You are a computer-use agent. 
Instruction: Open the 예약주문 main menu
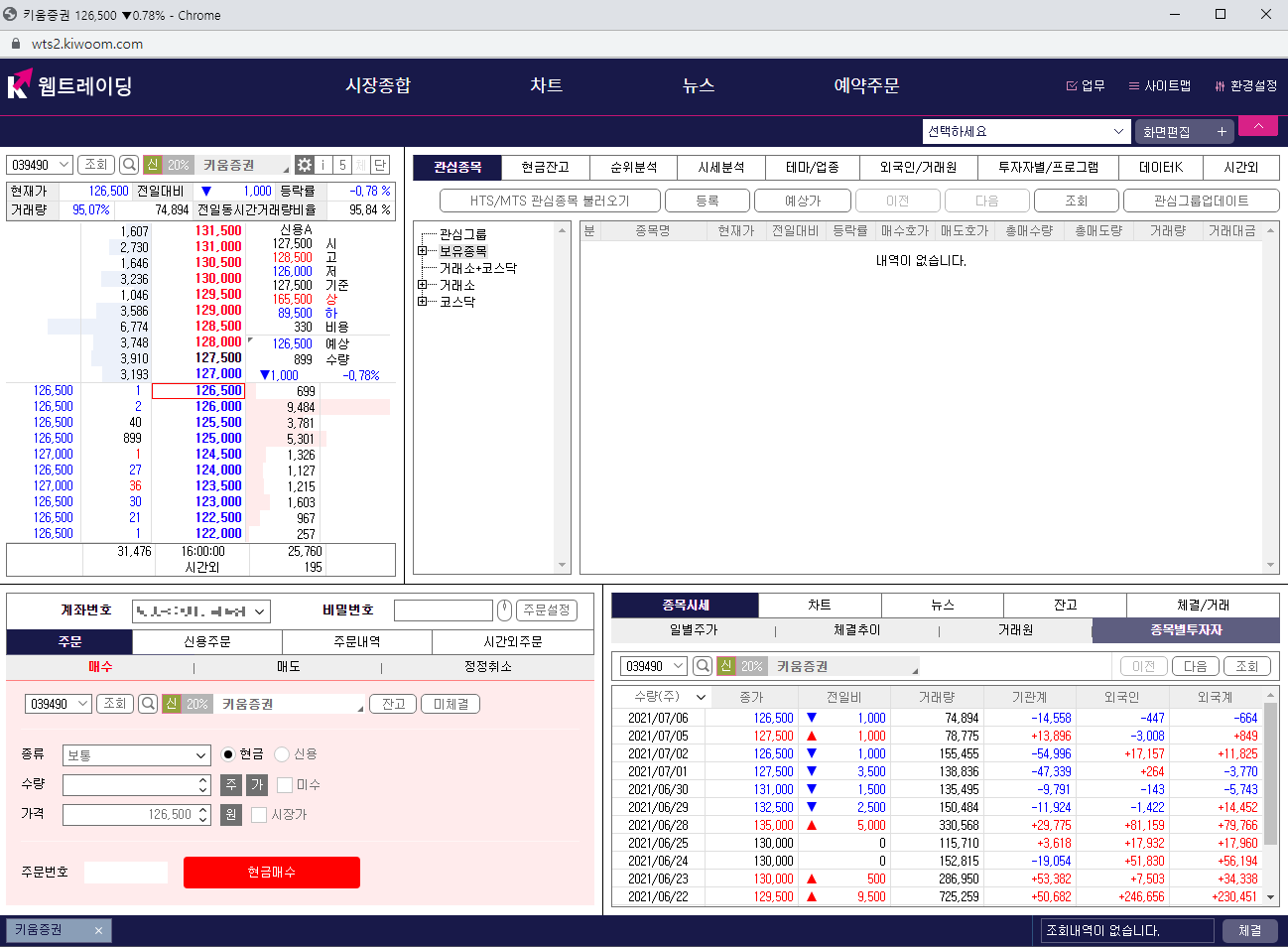[x=866, y=85]
